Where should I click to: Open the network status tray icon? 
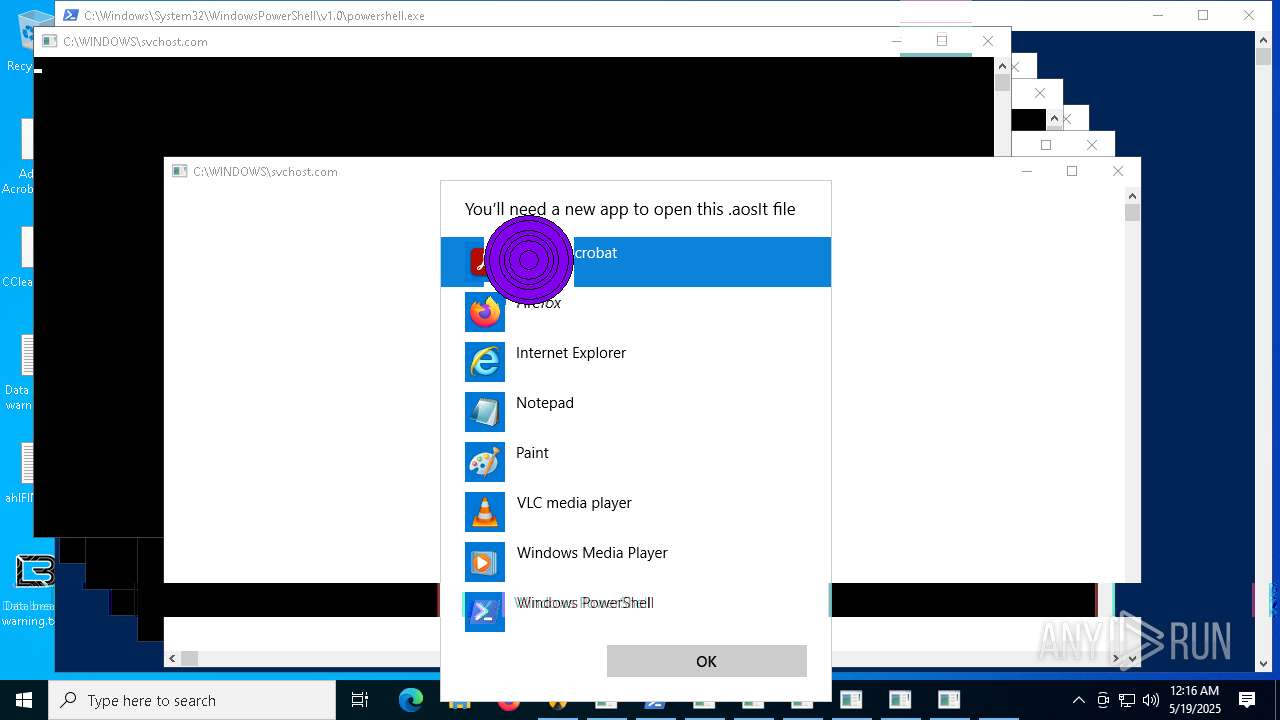pos(1127,700)
